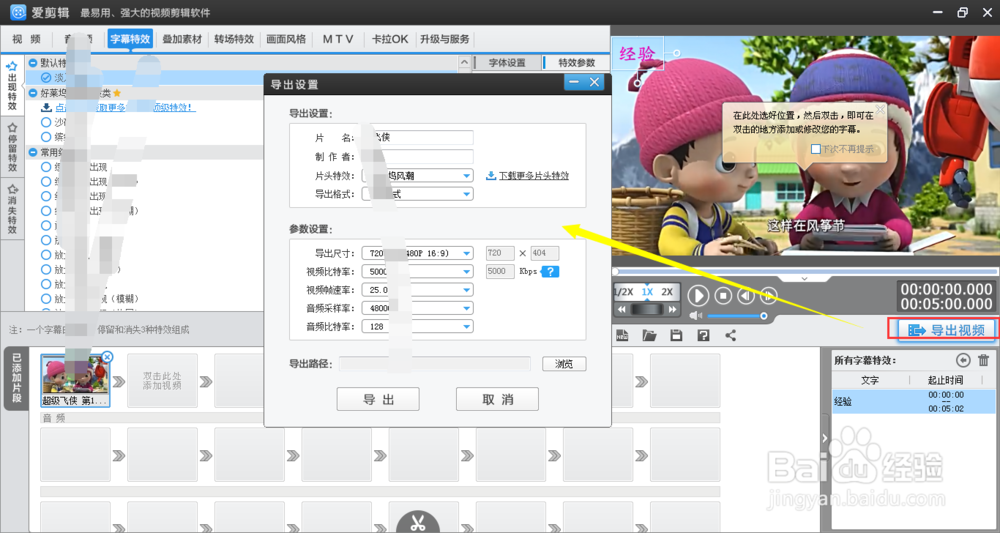Minimize the 导出设置 dialog

click(574, 82)
